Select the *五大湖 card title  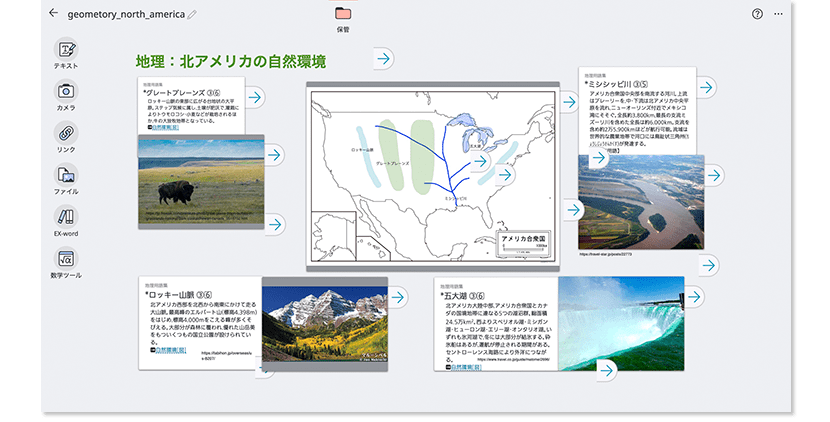(462, 296)
